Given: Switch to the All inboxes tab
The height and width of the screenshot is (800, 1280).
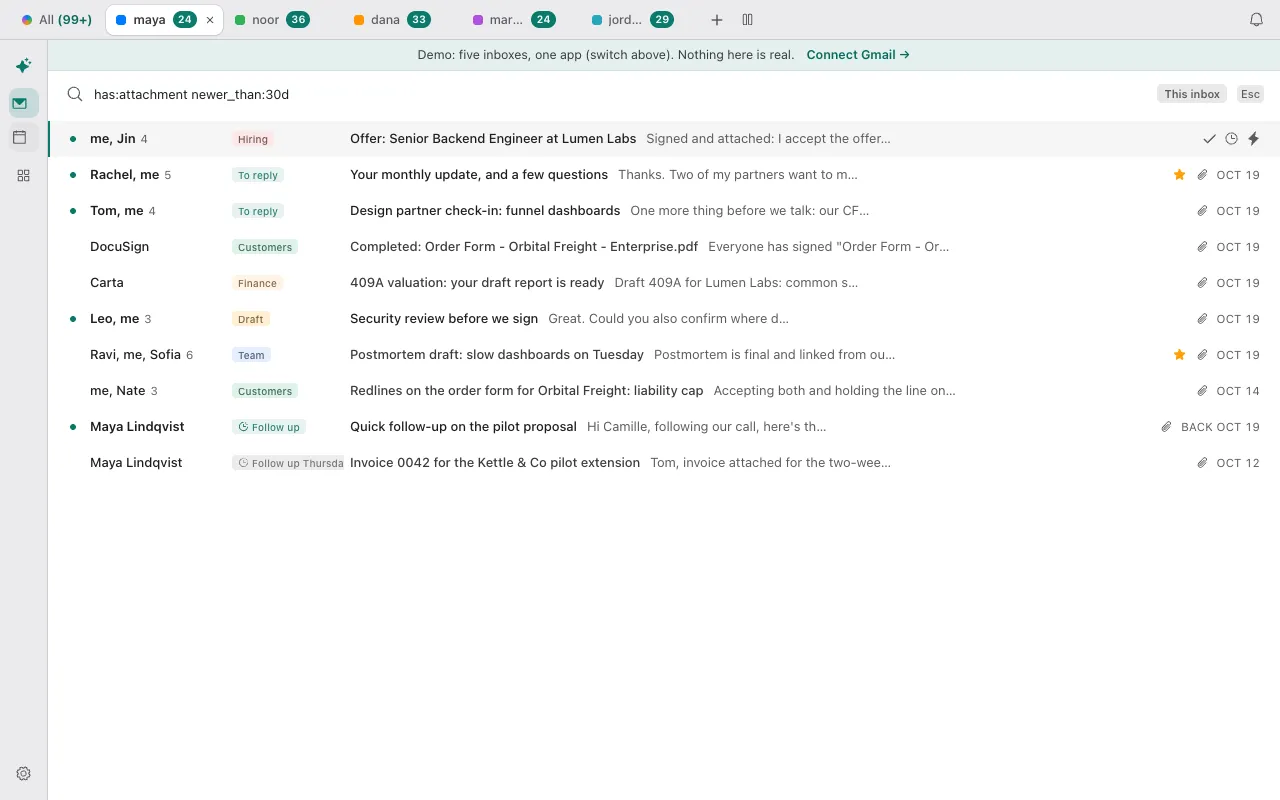Looking at the screenshot, I should [56, 20].
